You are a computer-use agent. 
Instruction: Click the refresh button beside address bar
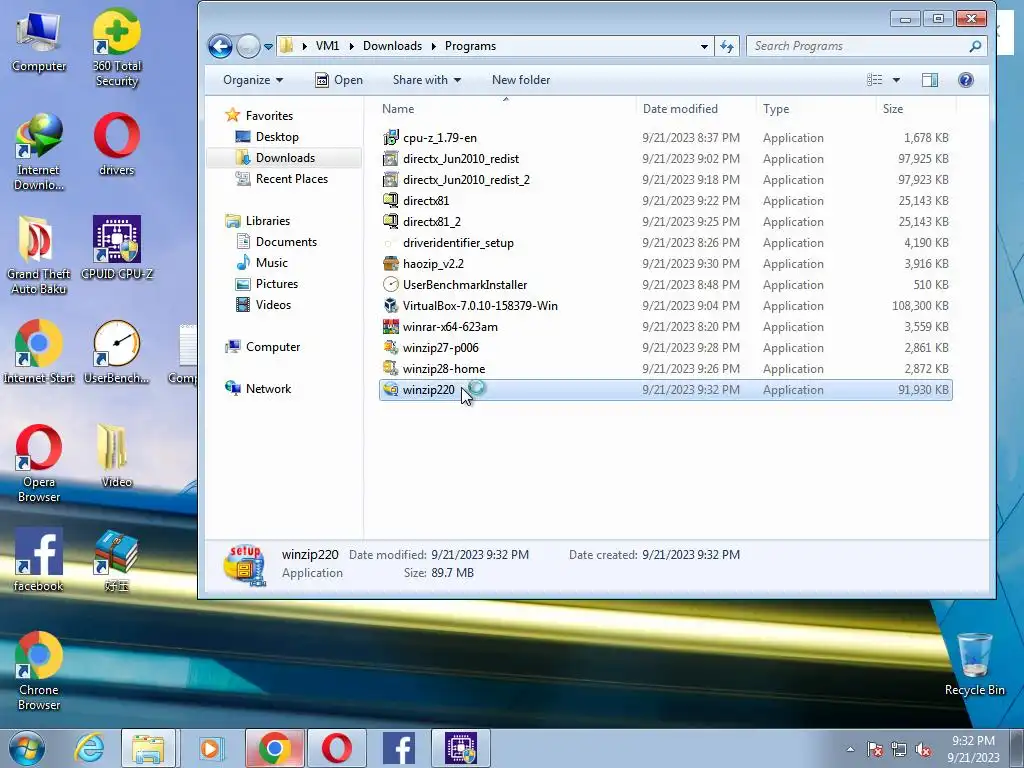coord(727,46)
